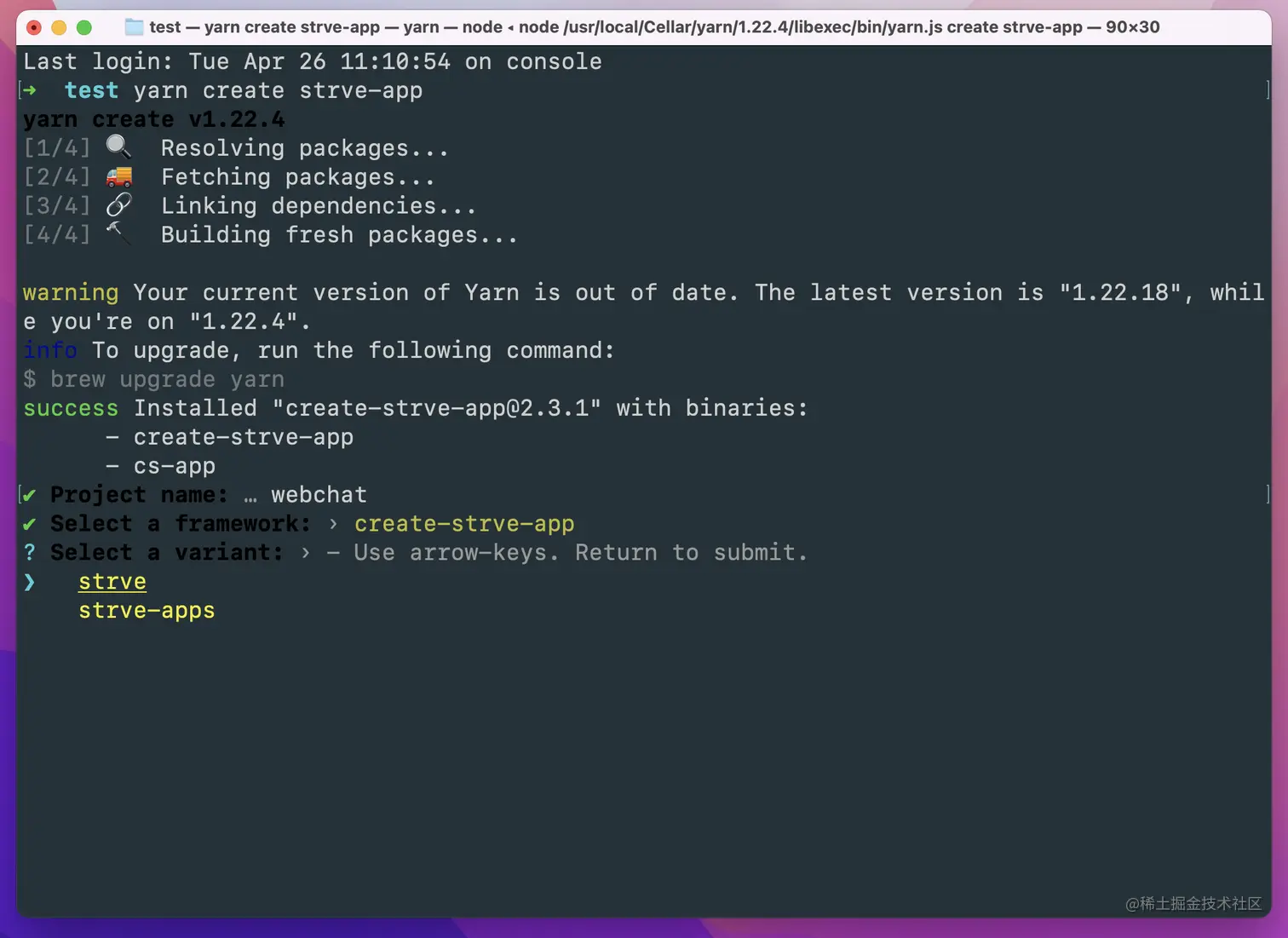This screenshot has height=938, width=1288.
Task: Click the yellow "warning" label
Action: pos(71,292)
